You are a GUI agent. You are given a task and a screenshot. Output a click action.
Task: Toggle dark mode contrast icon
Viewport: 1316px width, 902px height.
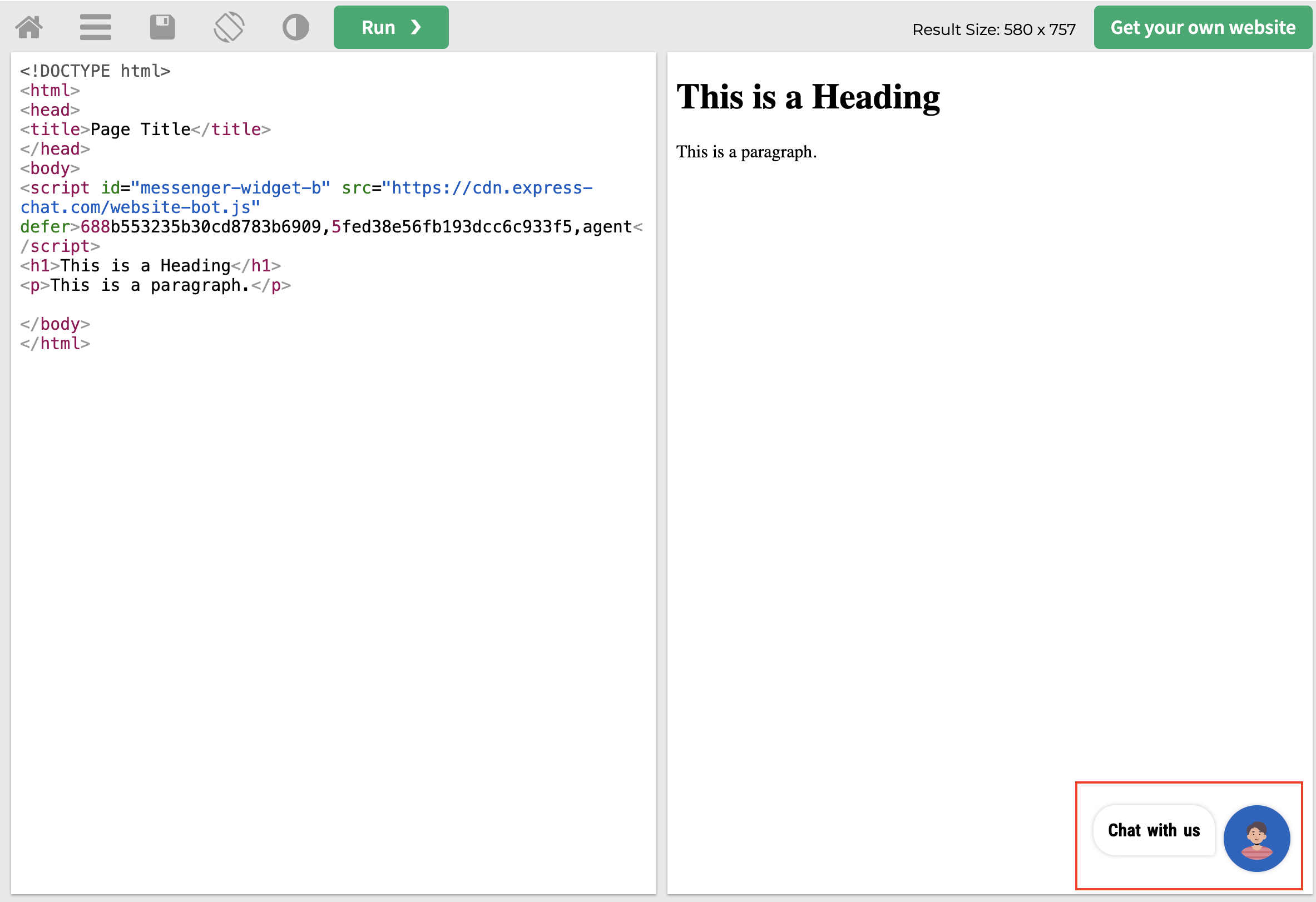pos(295,27)
